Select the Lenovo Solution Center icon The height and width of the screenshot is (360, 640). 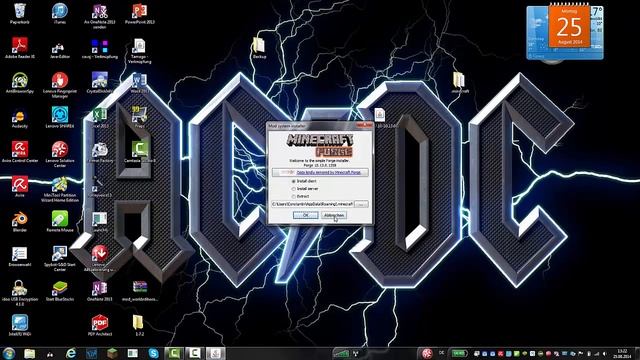(x=60, y=154)
